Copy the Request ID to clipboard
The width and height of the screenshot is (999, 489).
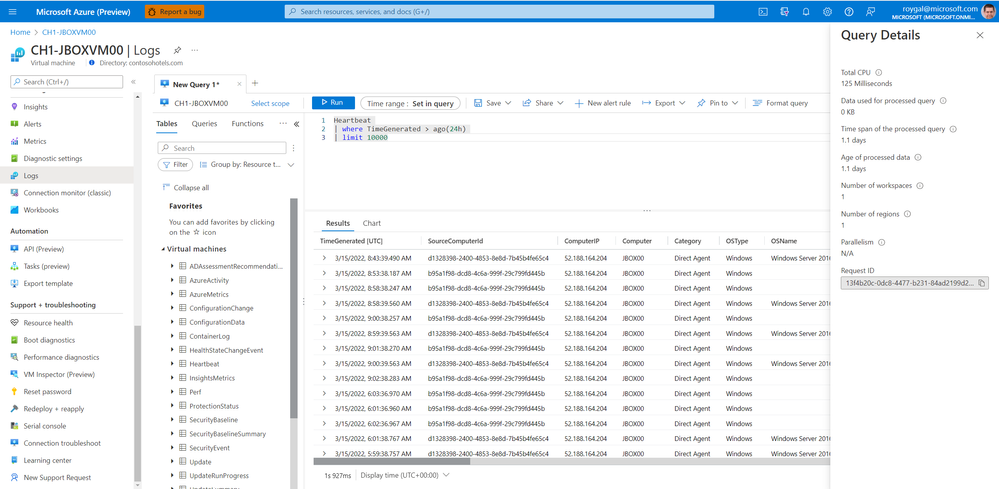(982, 283)
